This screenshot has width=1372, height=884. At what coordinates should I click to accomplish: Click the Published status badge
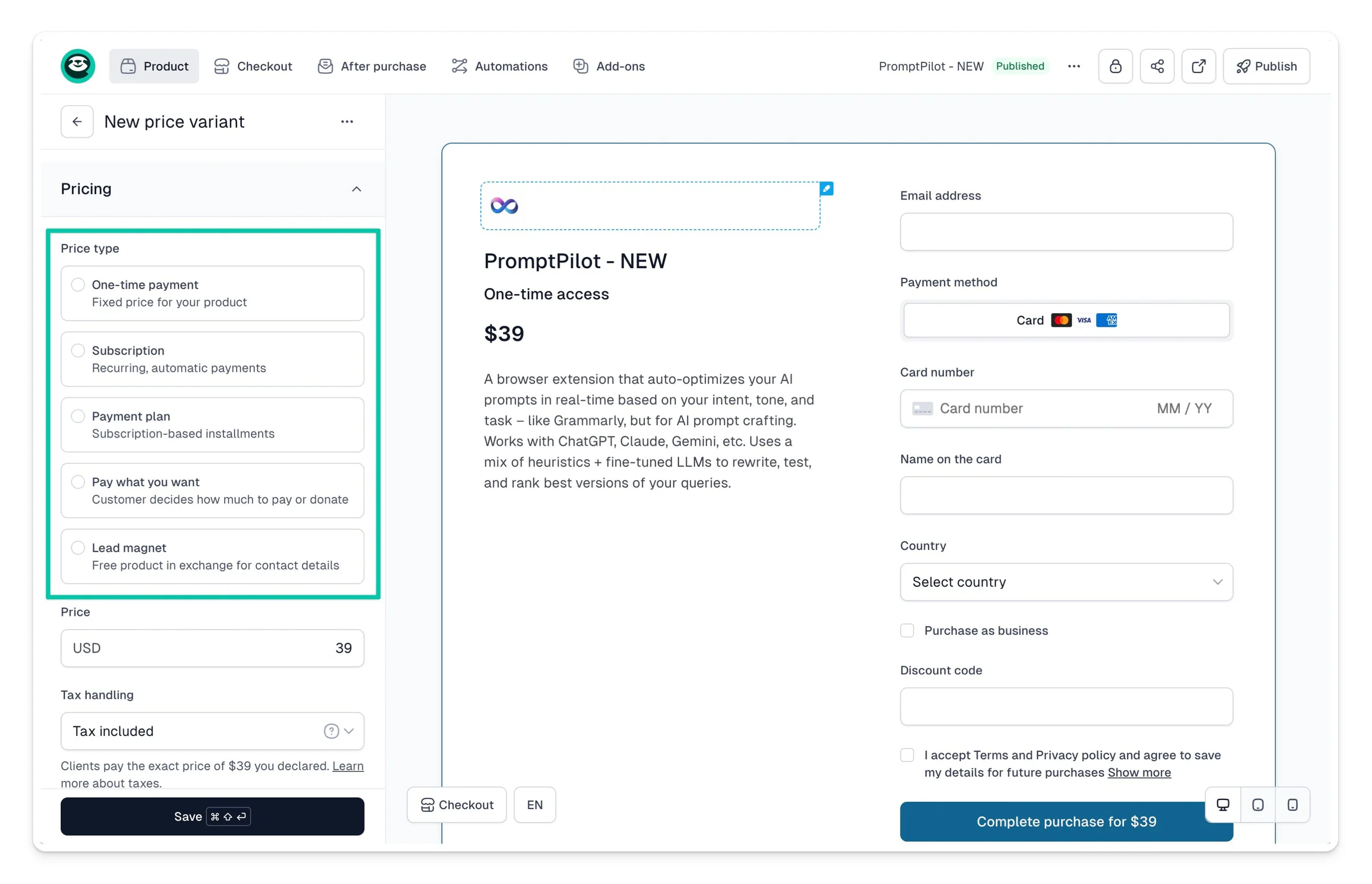(x=1019, y=66)
